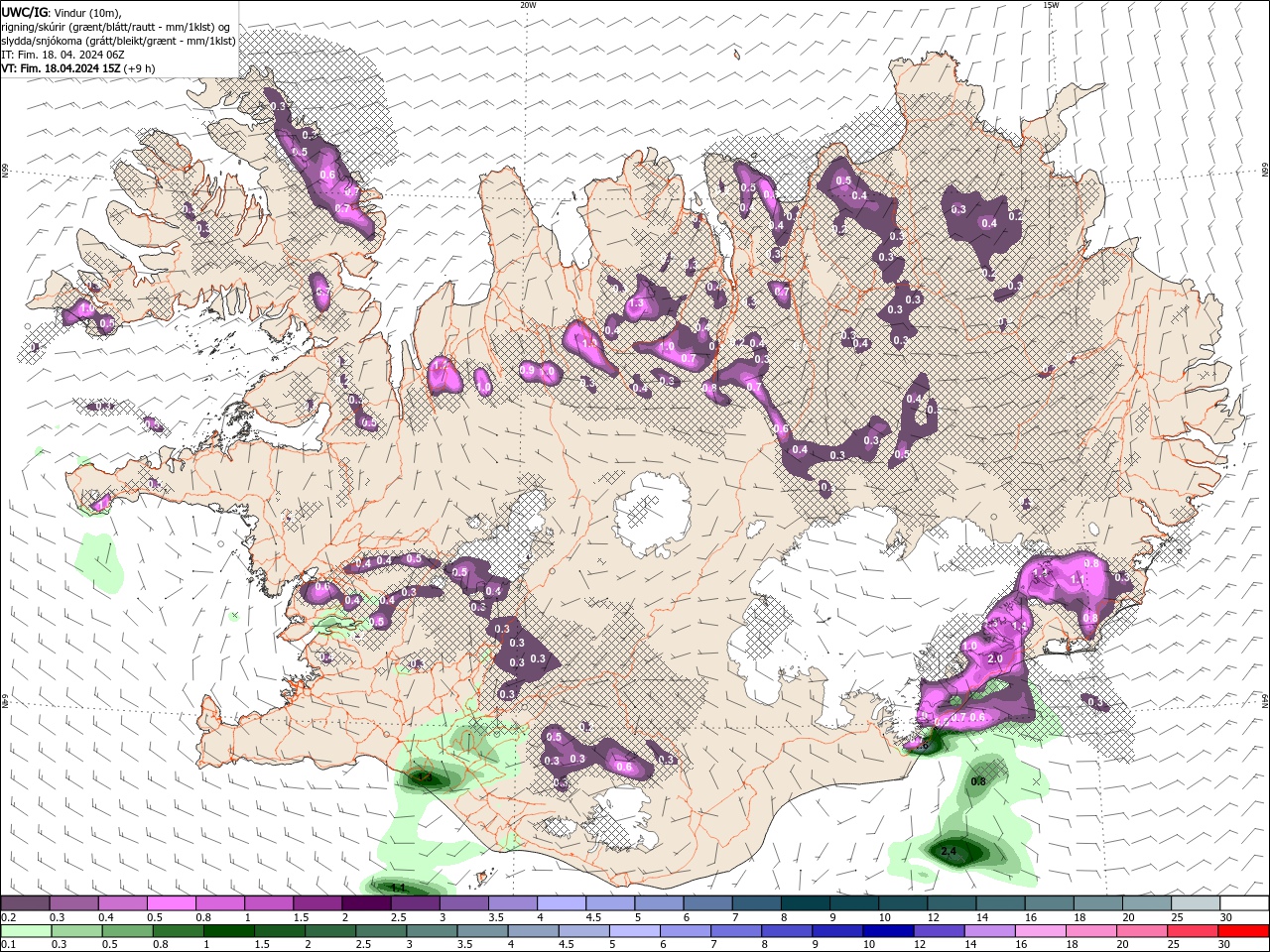
Task: Click the '0.1' label starting the bottom legend row
Action: (8, 945)
